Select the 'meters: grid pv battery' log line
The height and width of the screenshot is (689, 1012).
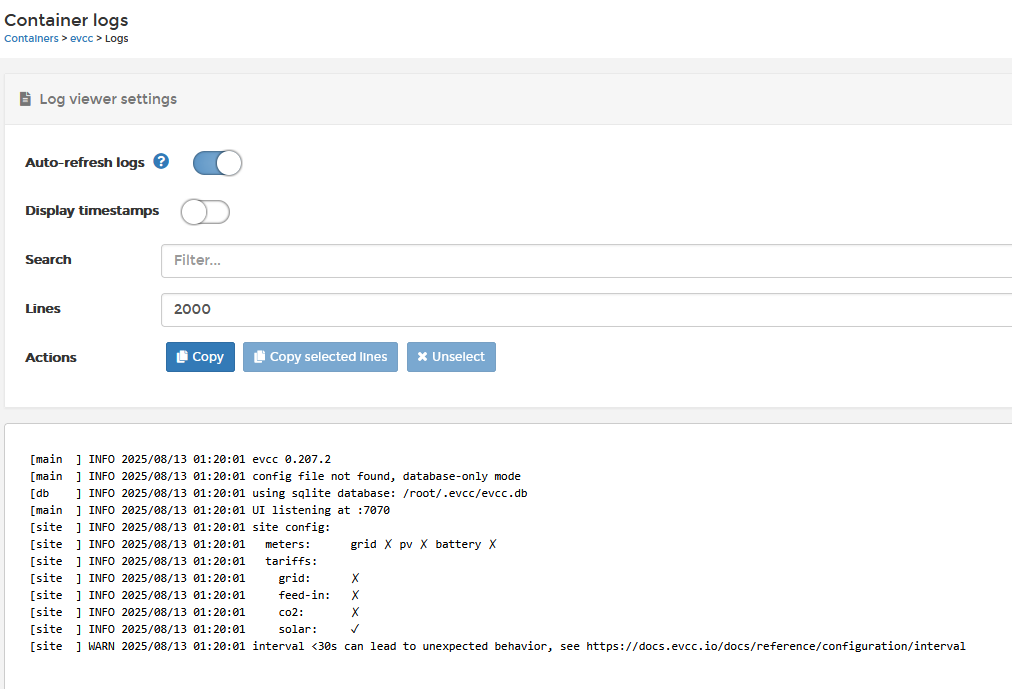(x=263, y=544)
